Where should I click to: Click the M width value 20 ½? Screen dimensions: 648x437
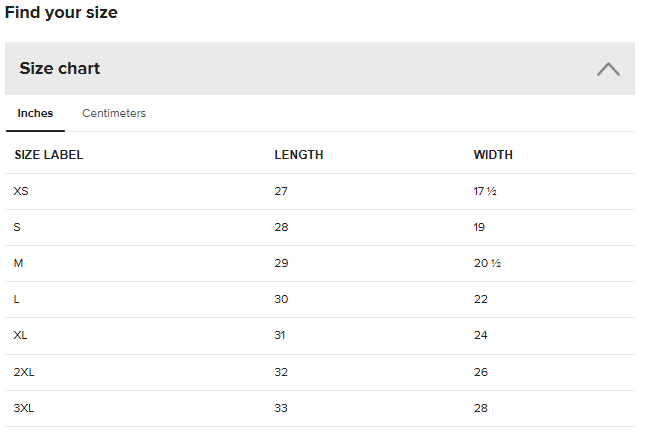click(x=486, y=263)
